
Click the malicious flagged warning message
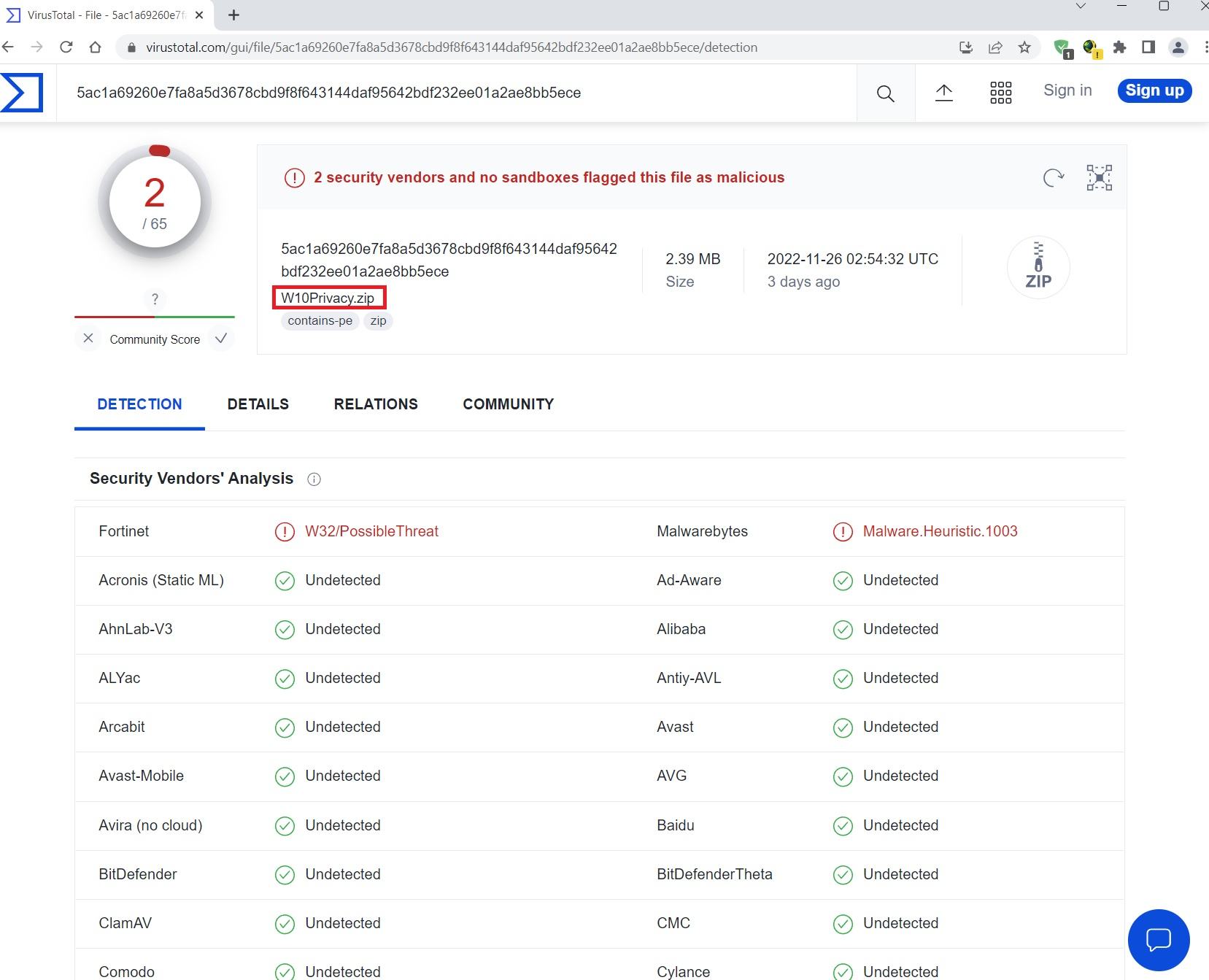[x=549, y=177]
